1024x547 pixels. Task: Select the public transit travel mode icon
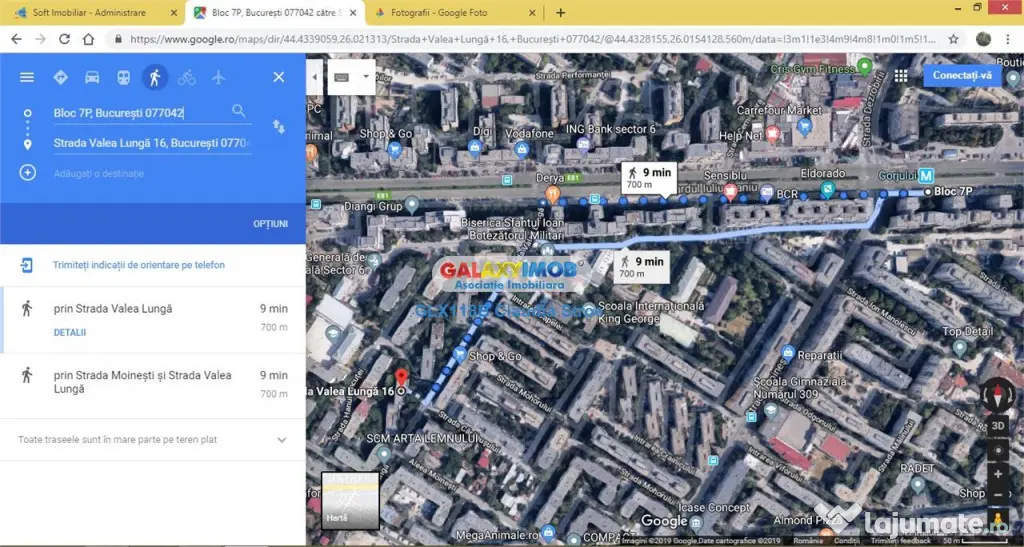[x=123, y=78]
